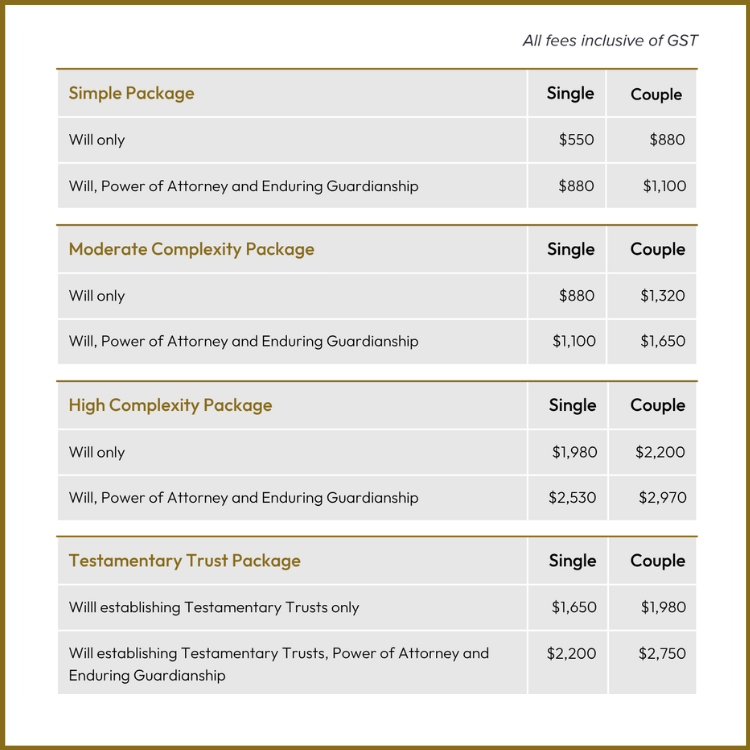Select the $1,650 Testamentary Trust single price
This screenshot has height=750, width=750.
[574, 607]
